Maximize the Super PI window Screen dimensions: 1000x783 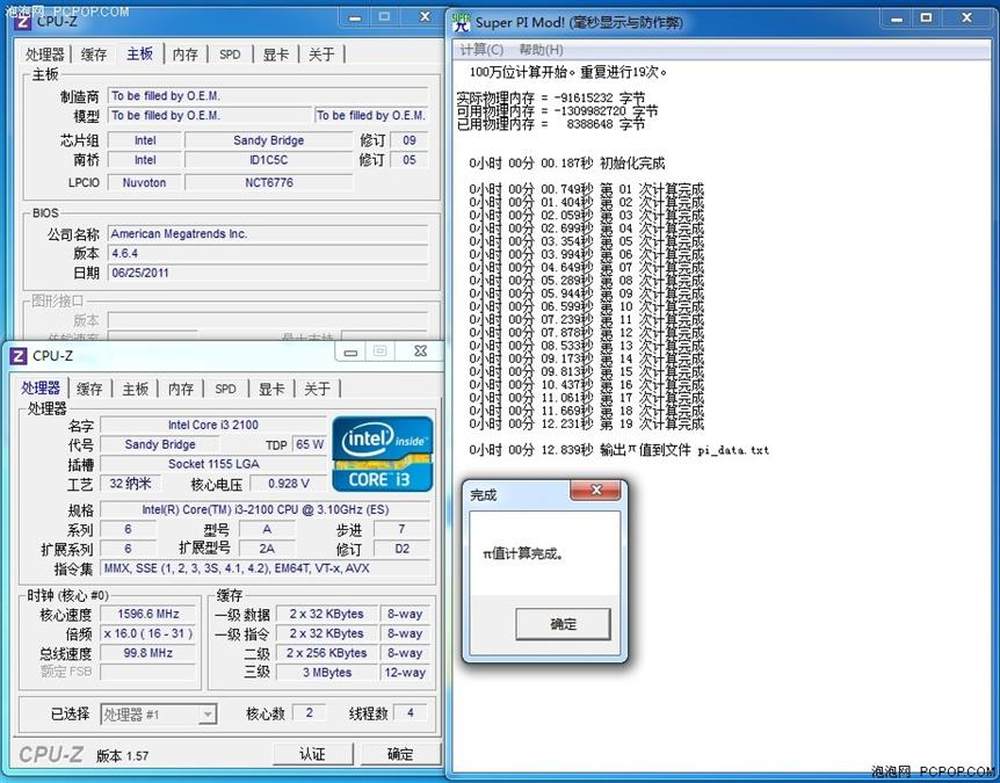pyautogui.click(x=926, y=18)
